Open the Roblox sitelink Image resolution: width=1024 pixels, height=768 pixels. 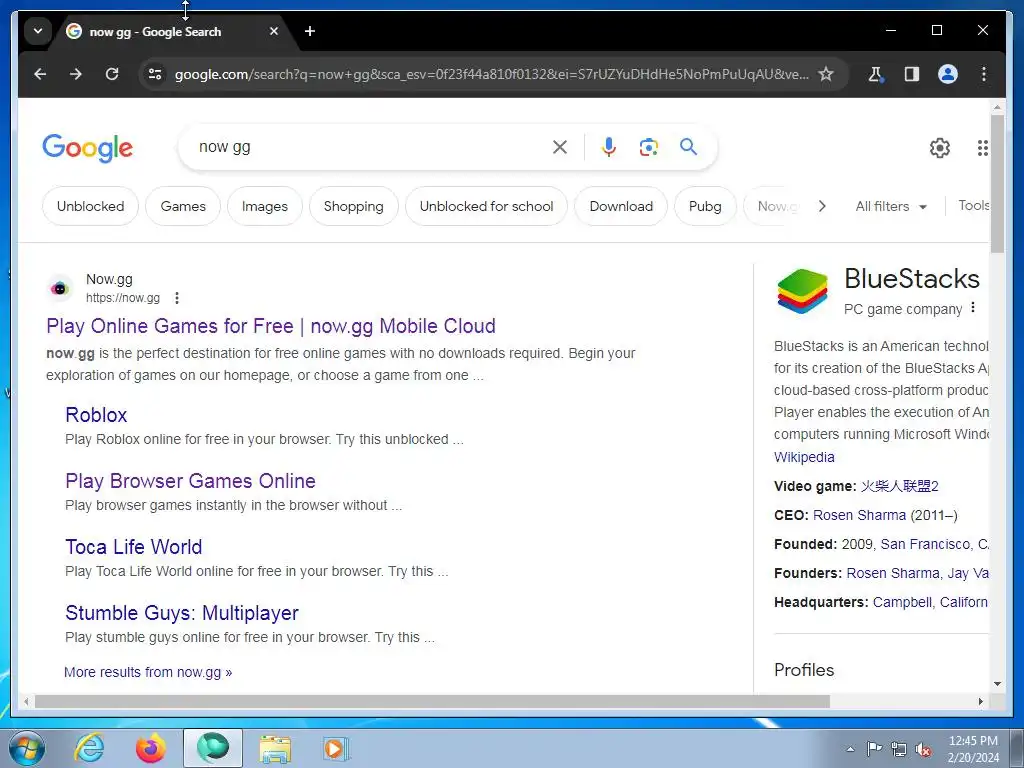(96, 415)
